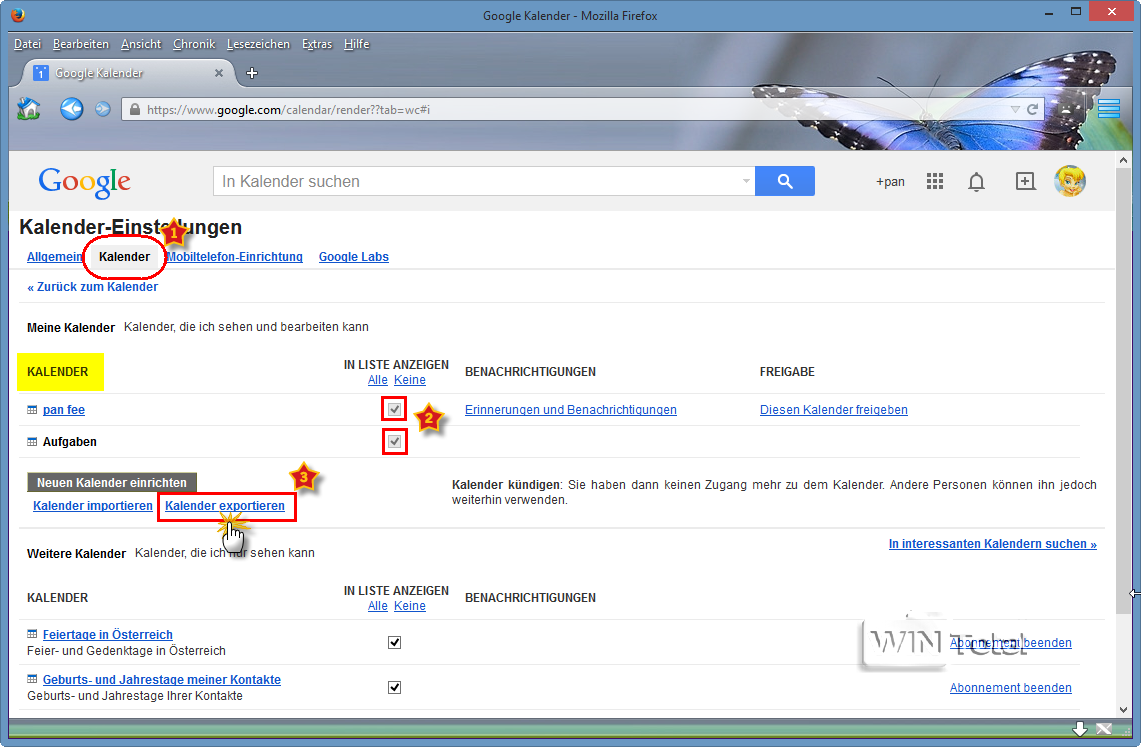
Task: Click Keine under Weitere Kalender
Action: 410,606
